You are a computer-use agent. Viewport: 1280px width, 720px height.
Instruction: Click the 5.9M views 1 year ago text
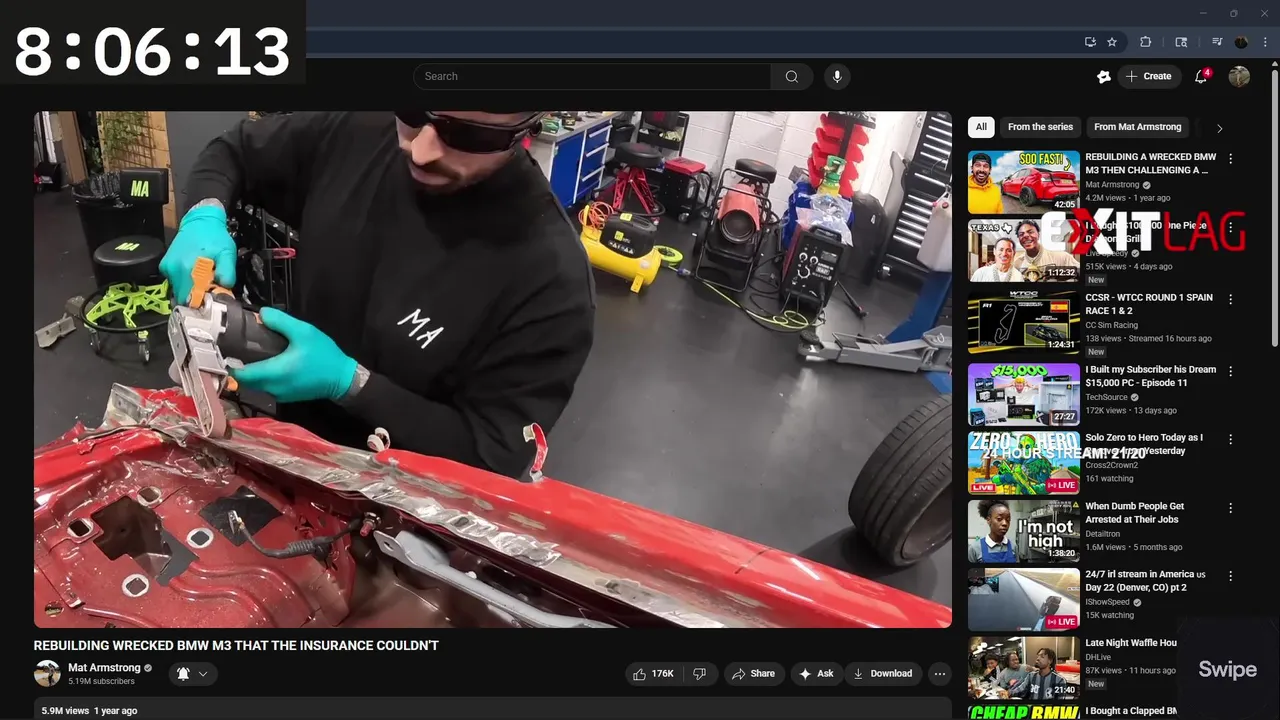click(x=89, y=711)
